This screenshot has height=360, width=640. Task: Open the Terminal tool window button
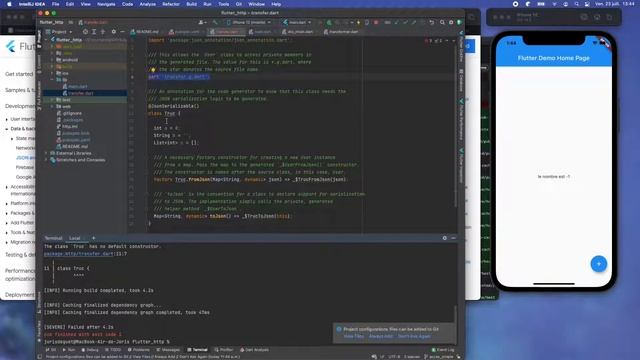(x=198, y=350)
